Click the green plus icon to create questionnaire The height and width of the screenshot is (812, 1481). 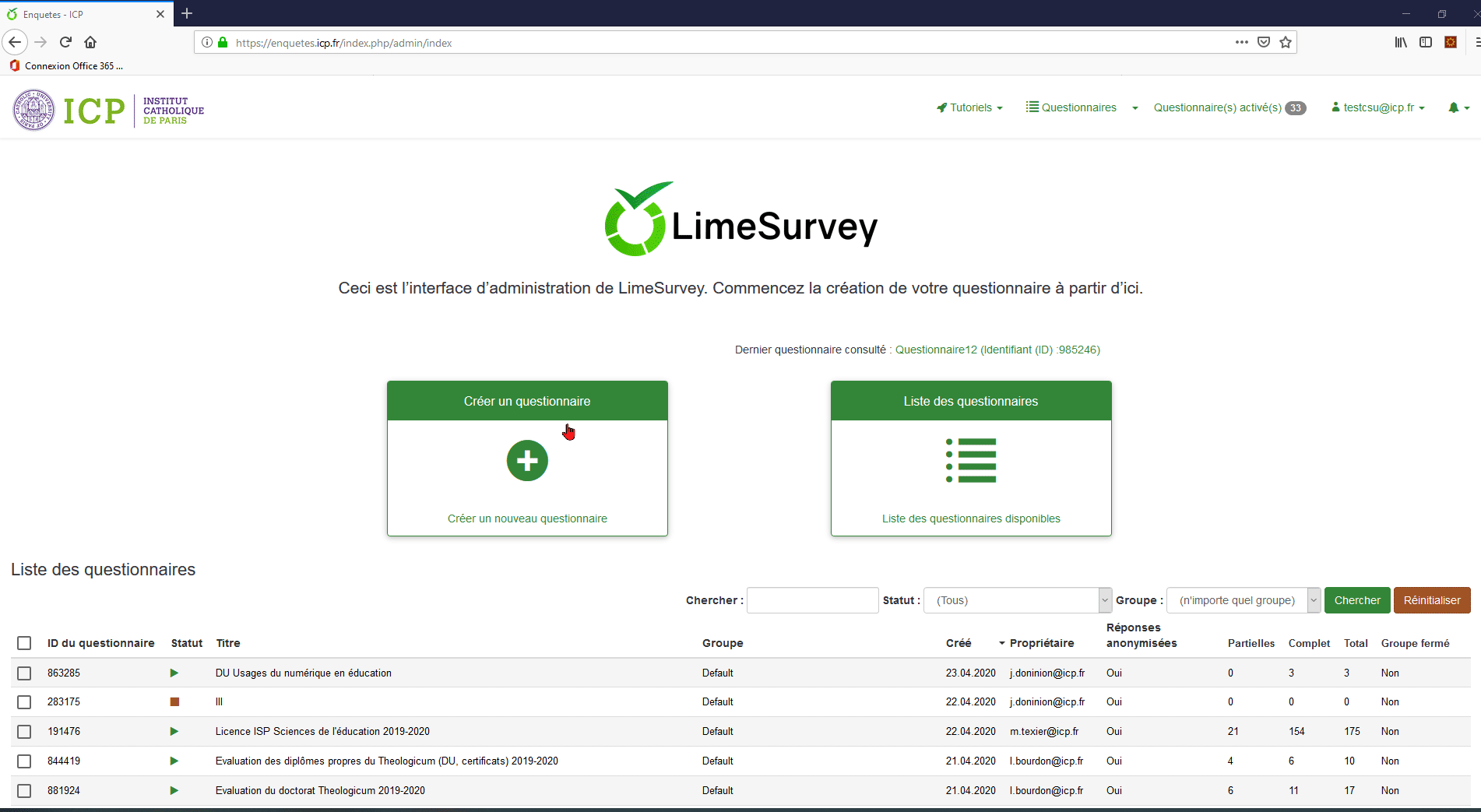click(x=527, y=461)
